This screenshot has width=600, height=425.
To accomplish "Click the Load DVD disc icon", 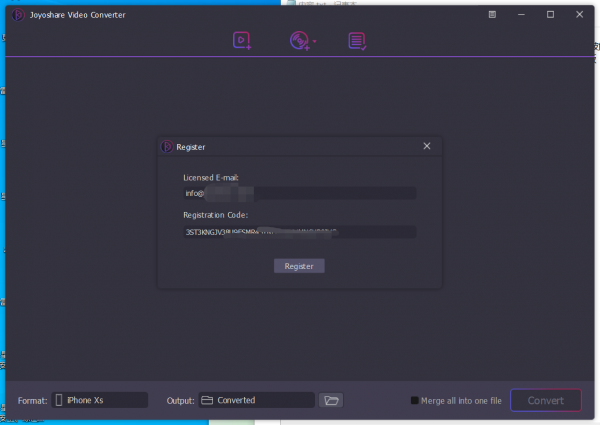I will tap(299, 41).
